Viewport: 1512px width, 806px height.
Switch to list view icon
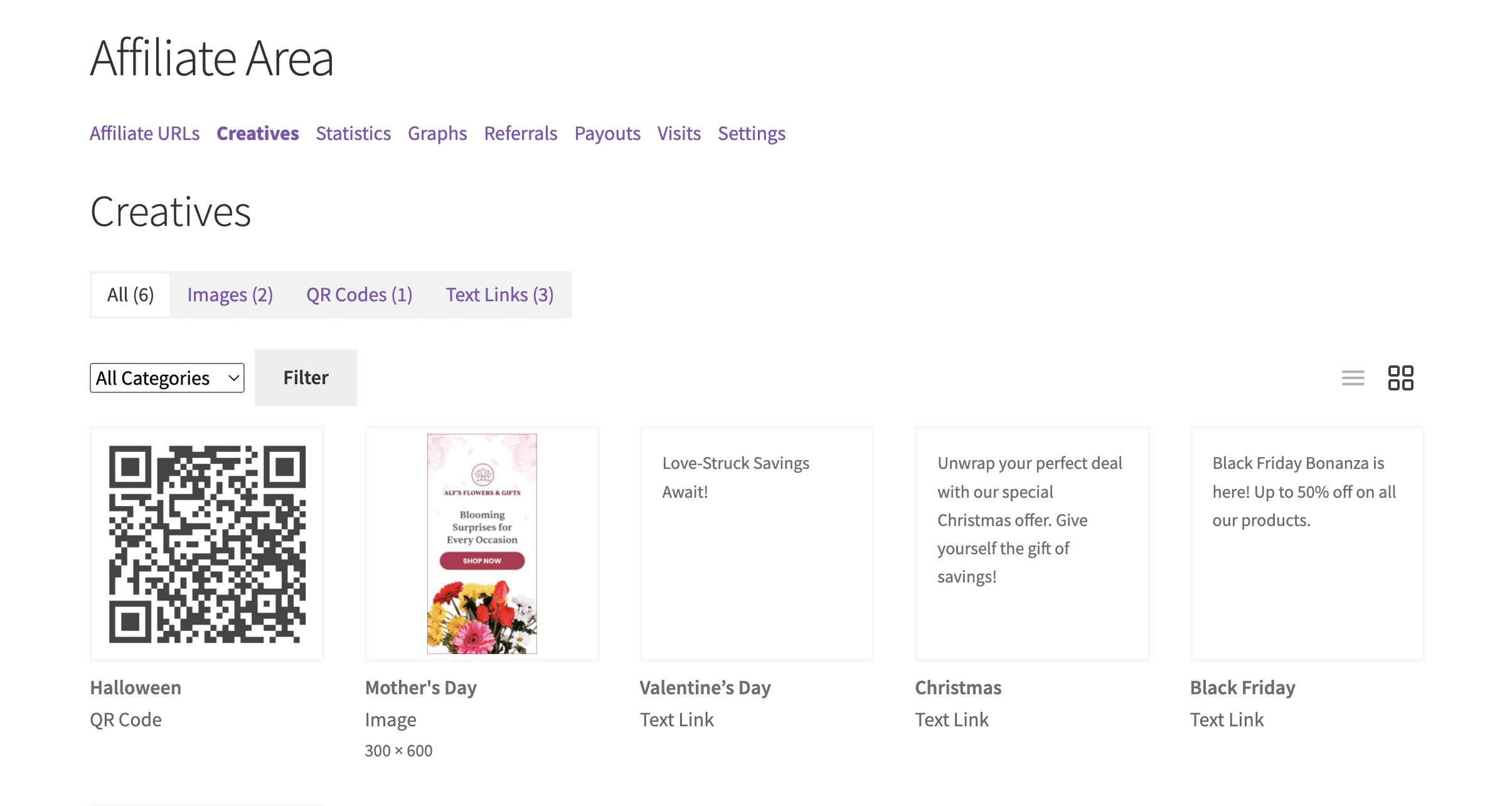coord(1353,378)
